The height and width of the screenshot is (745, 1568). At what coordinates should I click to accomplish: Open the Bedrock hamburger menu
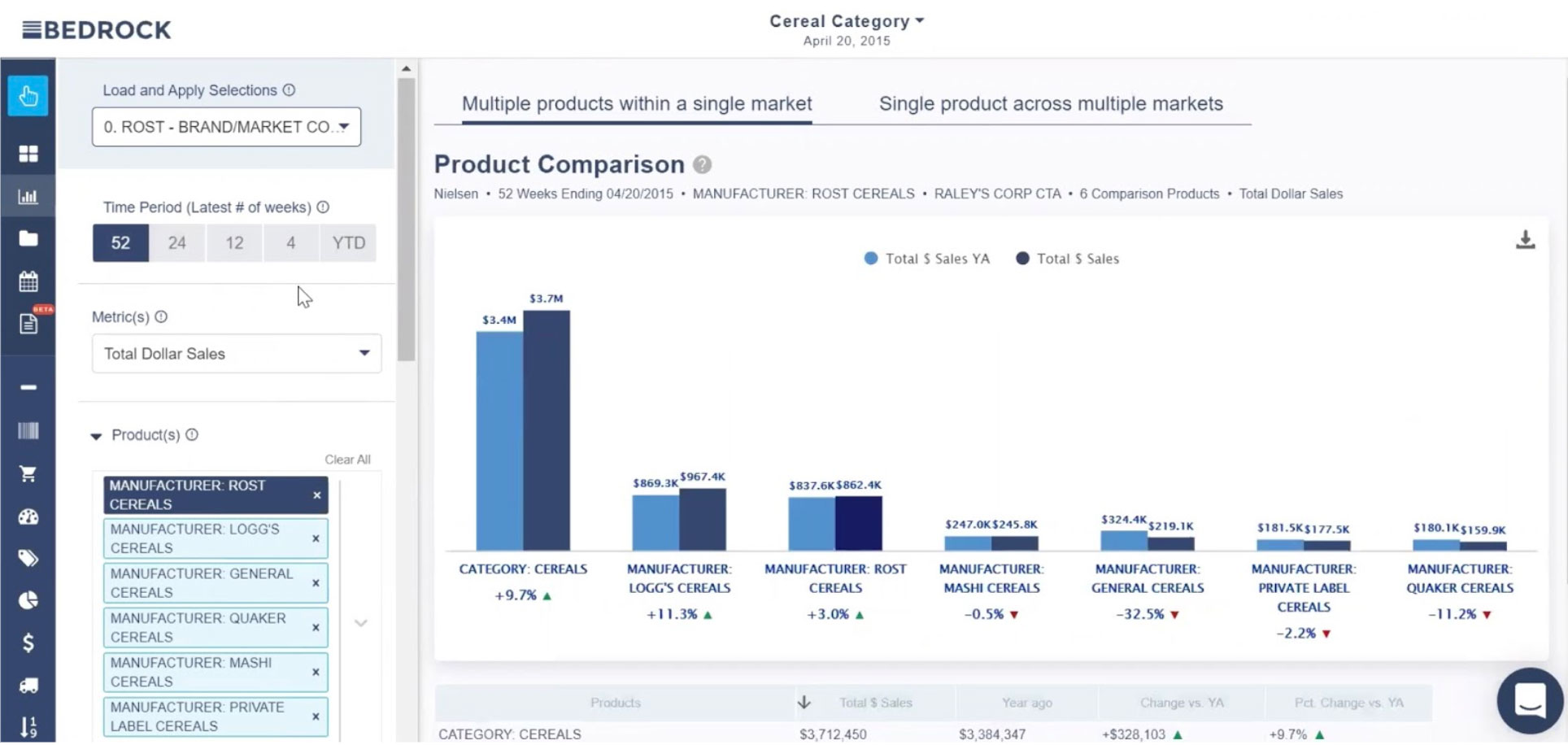[31, 30]
